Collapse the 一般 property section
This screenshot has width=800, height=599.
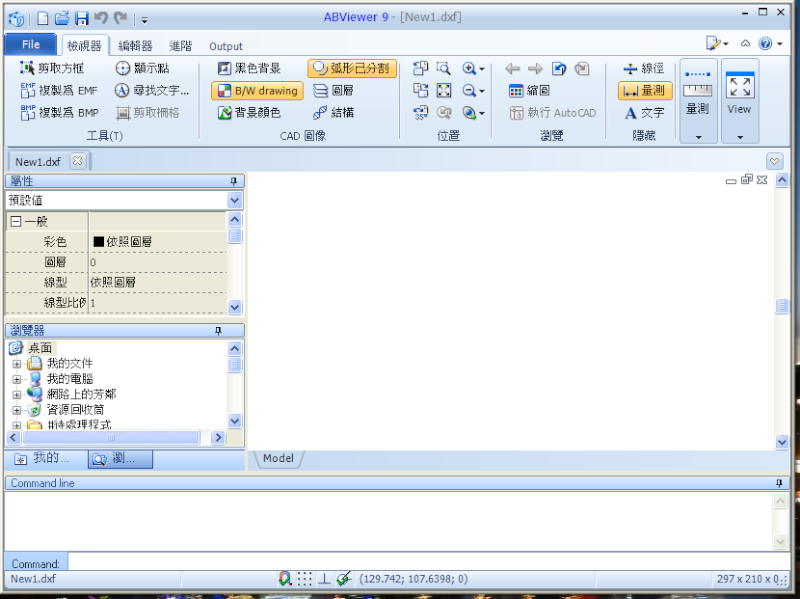pos(16,221)
